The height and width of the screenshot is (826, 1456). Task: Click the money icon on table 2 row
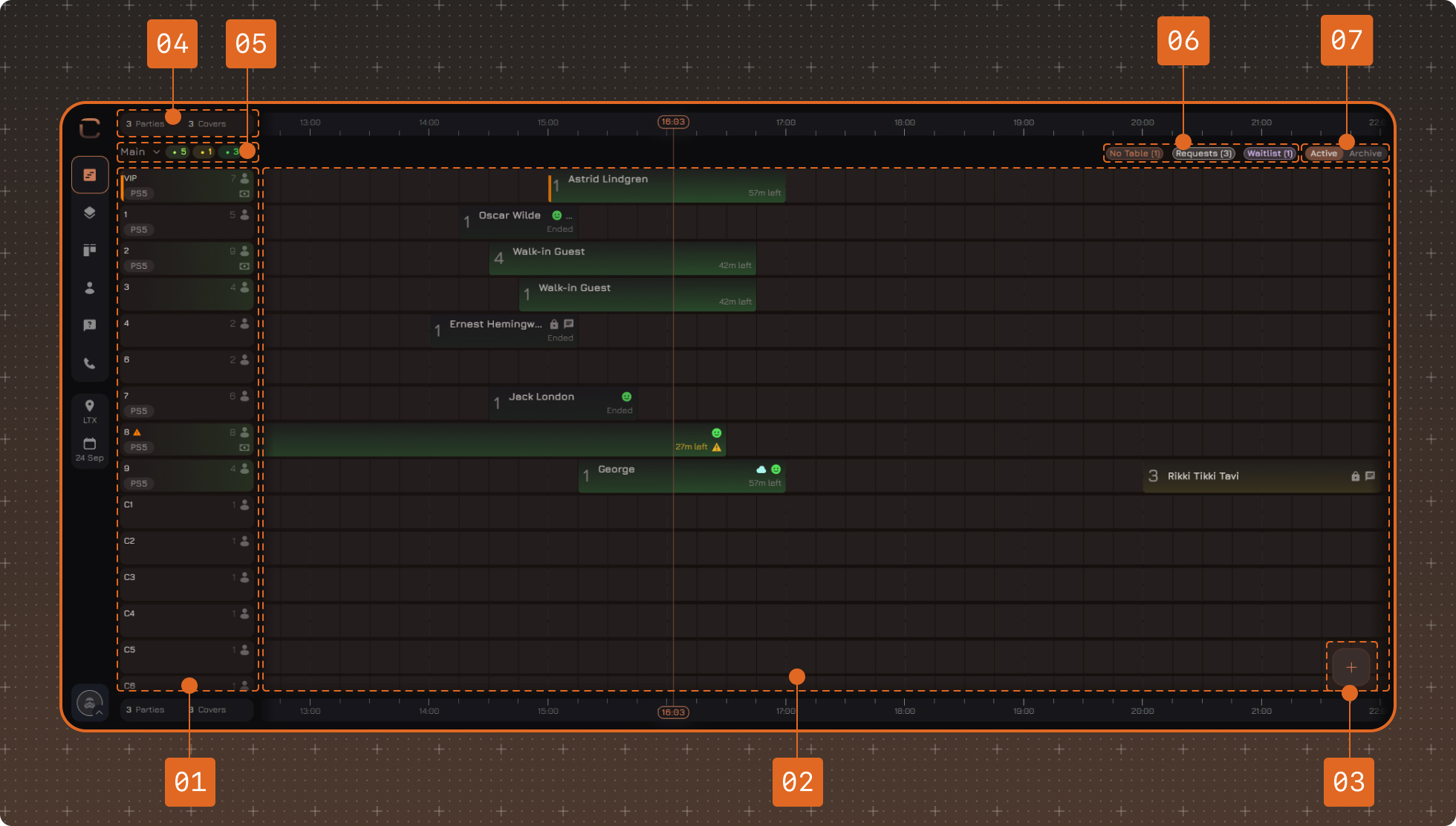(x=244, y=266)
